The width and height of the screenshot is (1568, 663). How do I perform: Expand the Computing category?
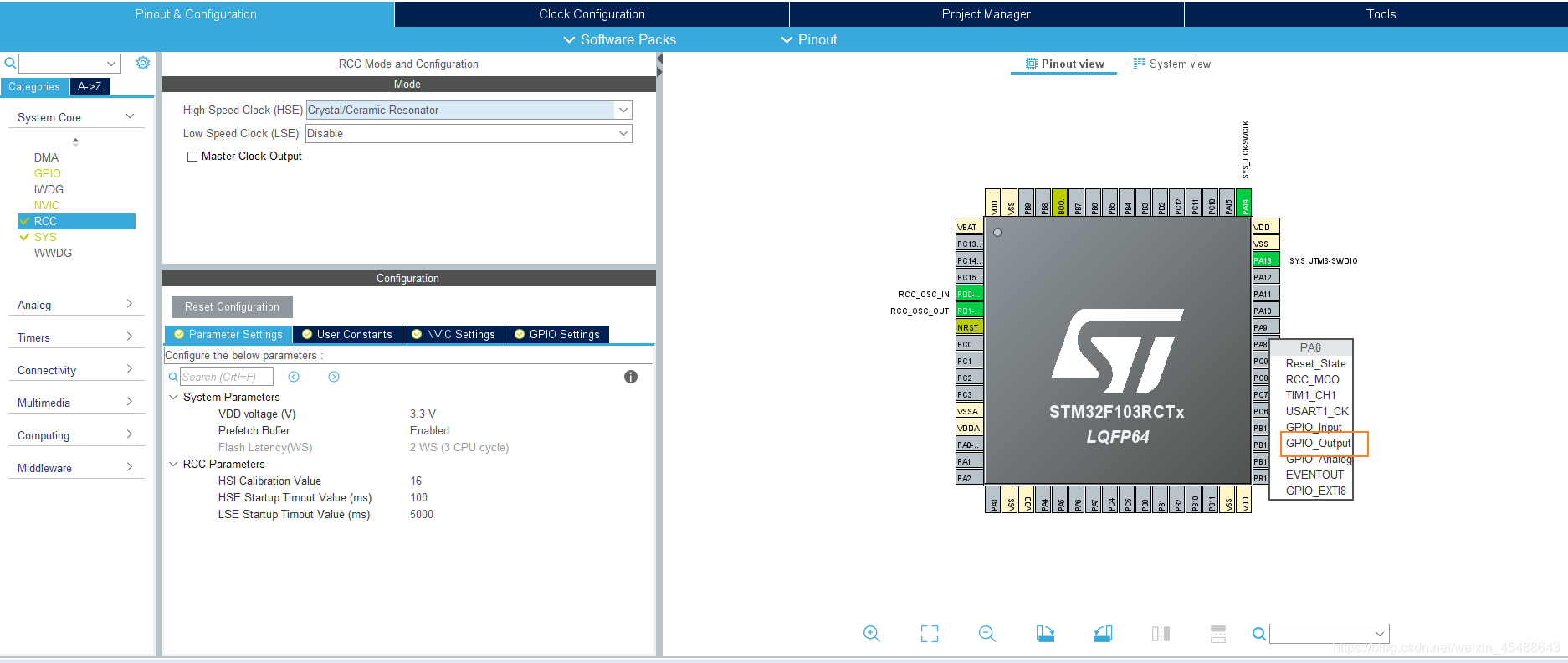130,434
